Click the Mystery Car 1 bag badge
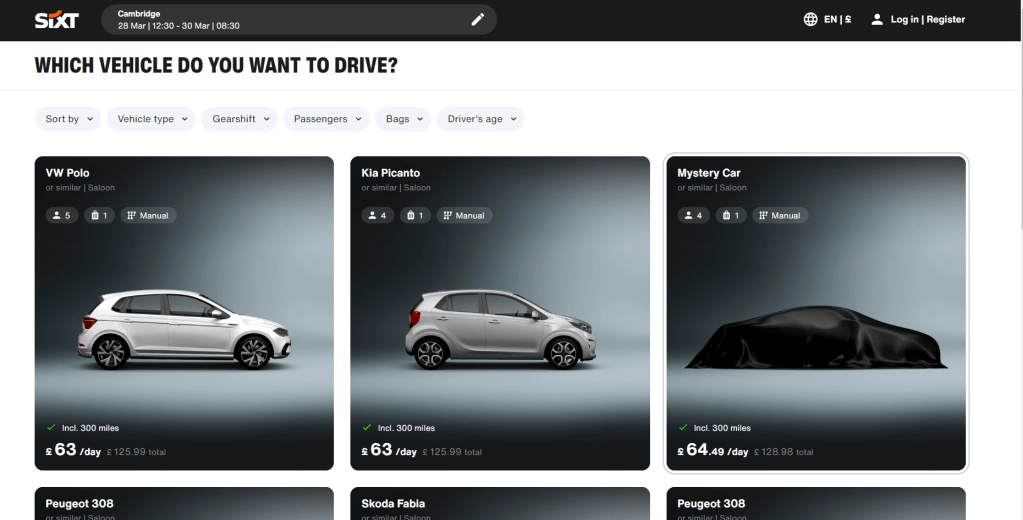The width and height of the screenshot is (1023, 520). tap(731, 215)
